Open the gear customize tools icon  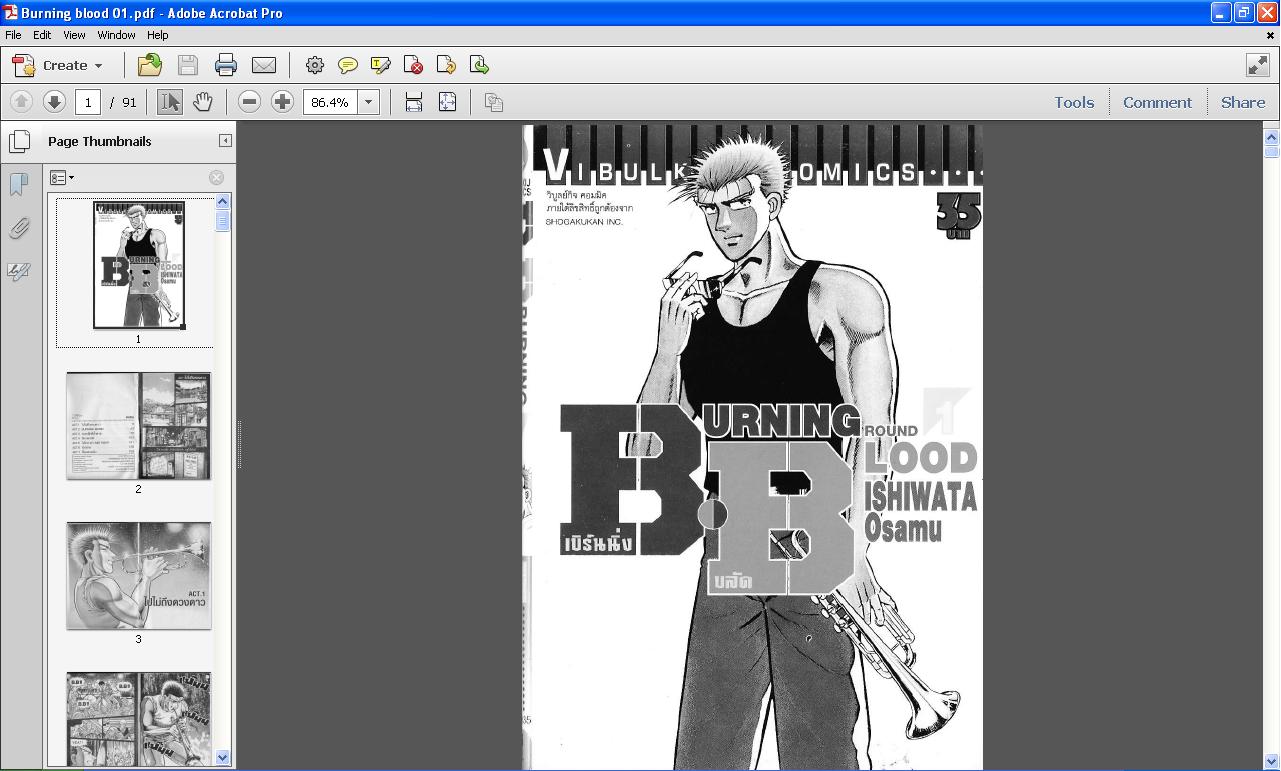click(315, 65)
